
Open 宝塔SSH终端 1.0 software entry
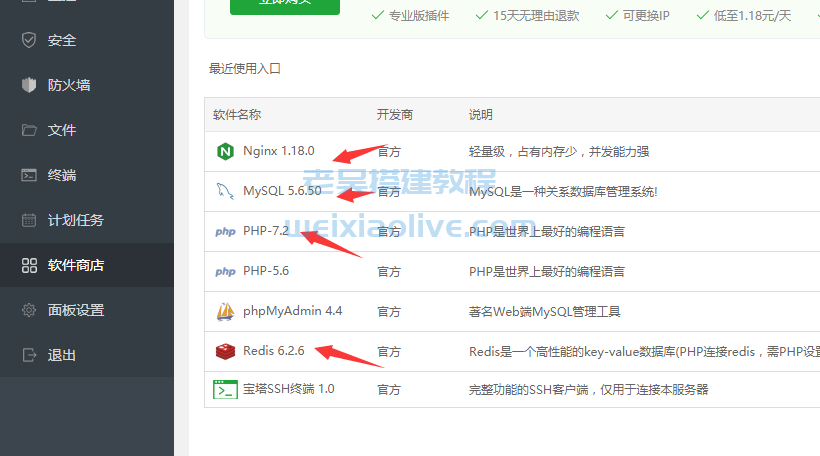pos(289,389)
